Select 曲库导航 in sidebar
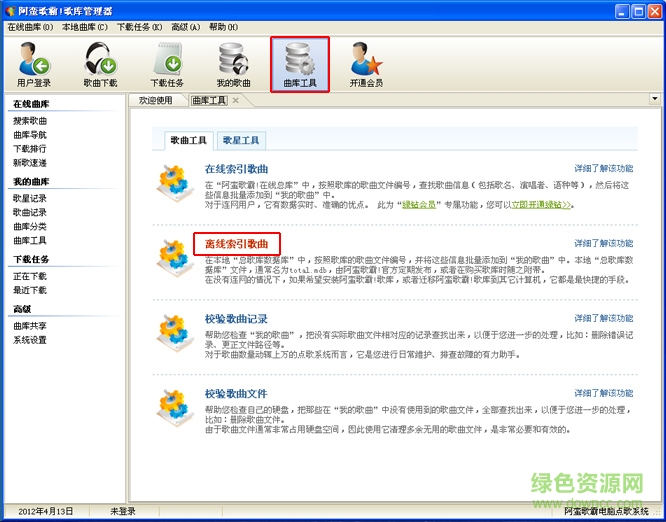 [x=30, y=135]
